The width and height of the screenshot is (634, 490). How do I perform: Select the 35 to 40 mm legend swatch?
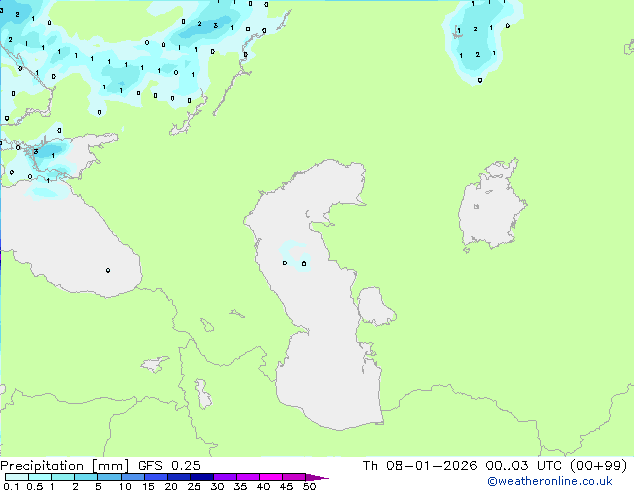(x=248, y=477)
